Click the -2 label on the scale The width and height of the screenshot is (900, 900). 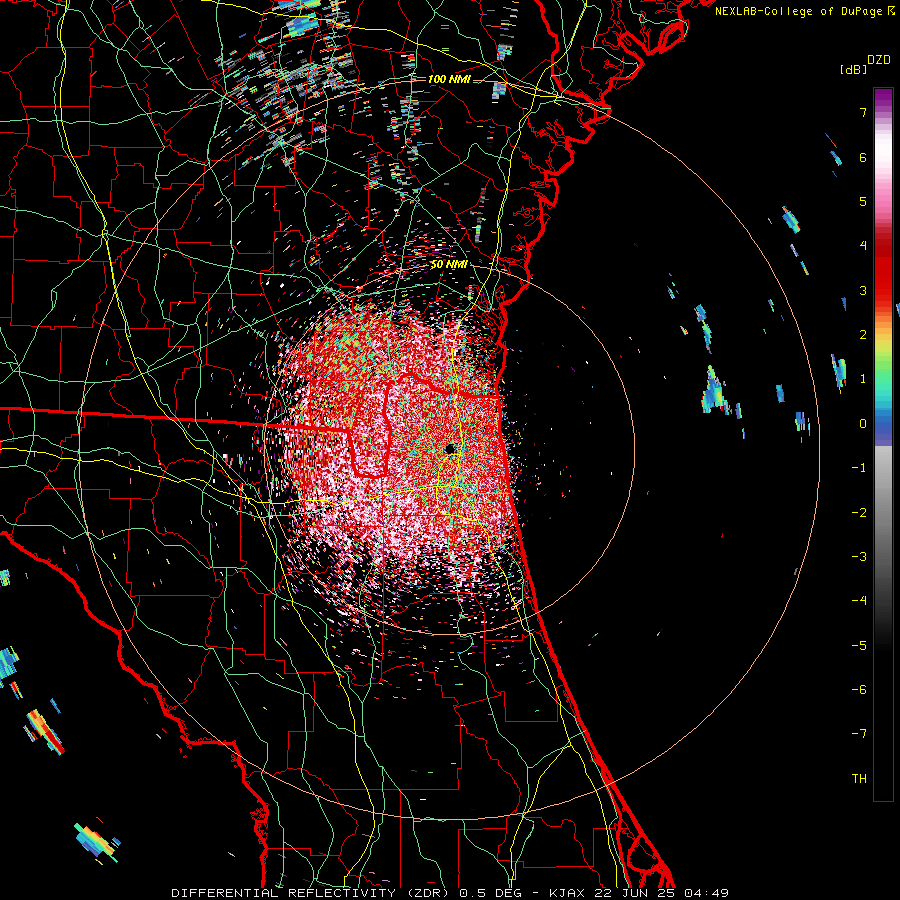[859, 512]
